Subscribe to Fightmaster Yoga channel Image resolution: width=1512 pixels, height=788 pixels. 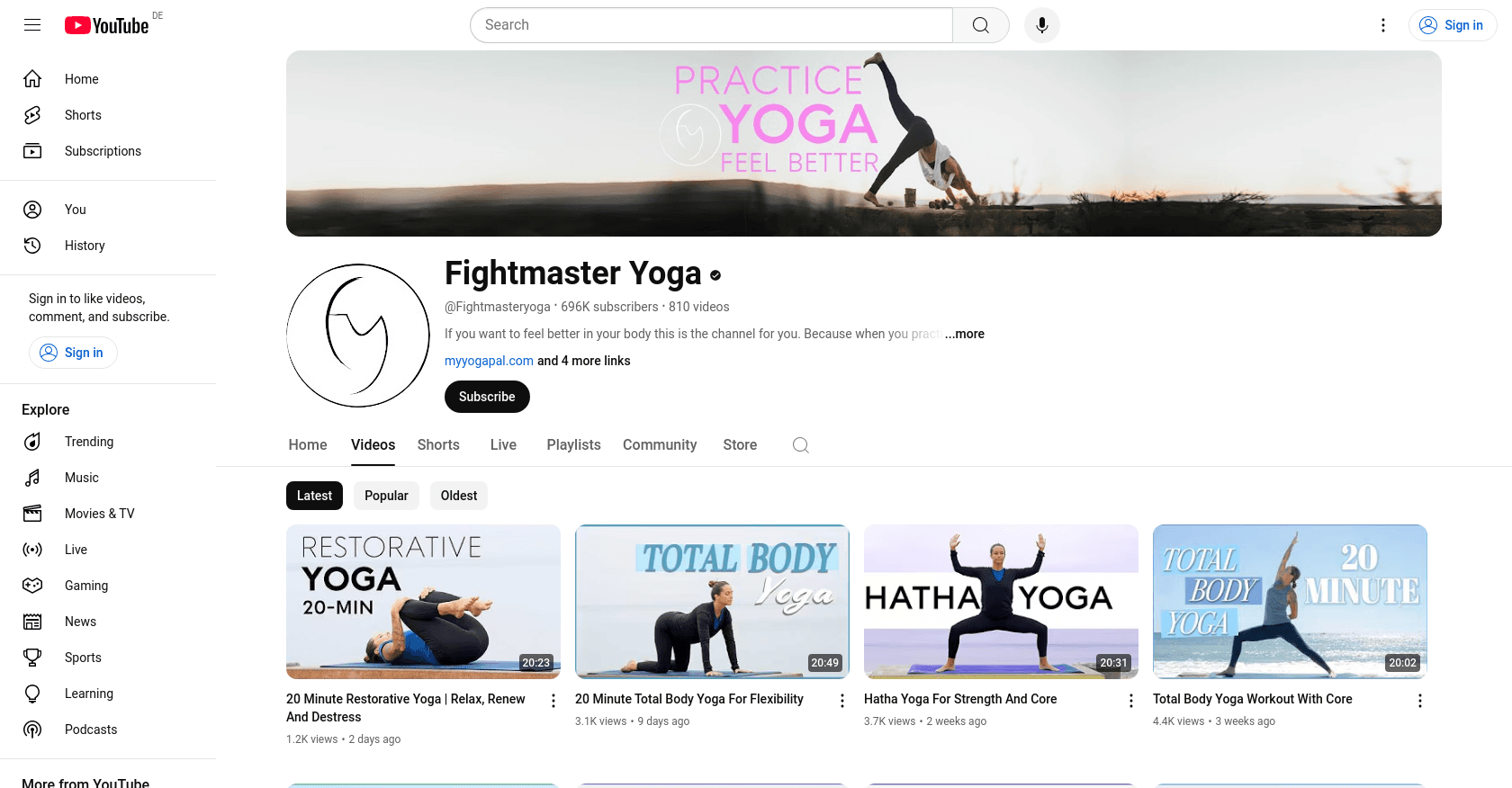click(x=487, y=397)
